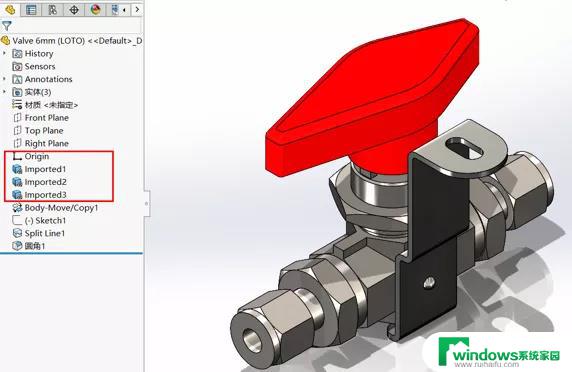Select the Imported3 feature icon
572x372 pixels.
(x=17, y=194)
